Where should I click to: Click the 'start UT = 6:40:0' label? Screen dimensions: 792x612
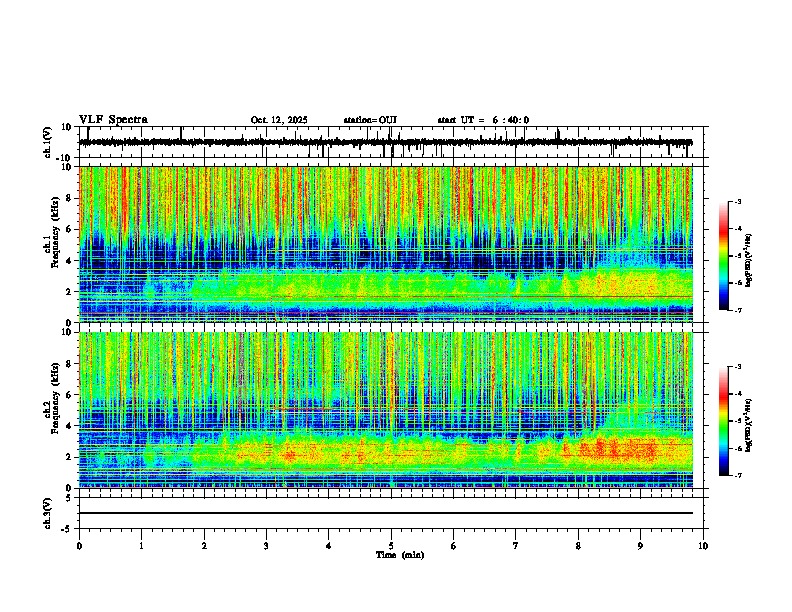click(483, 120)
